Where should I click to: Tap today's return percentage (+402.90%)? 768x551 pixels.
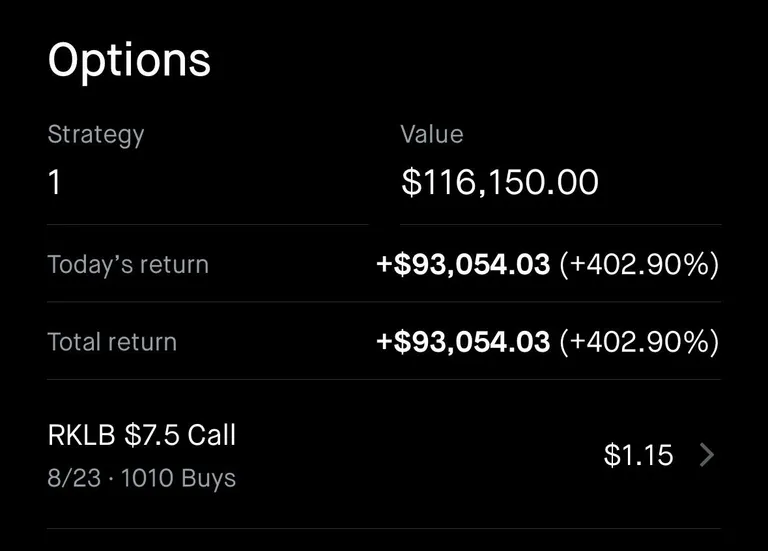pyautogui.click(x=638, y=265)
